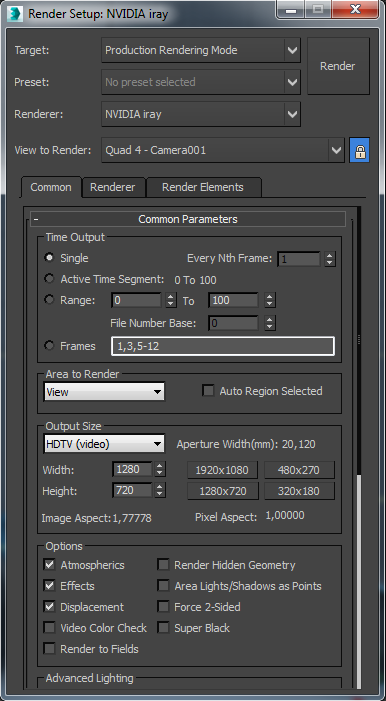Click the Range end field showing 100
Viewport: 386px width, 701px height.
[x=233, y=300]
